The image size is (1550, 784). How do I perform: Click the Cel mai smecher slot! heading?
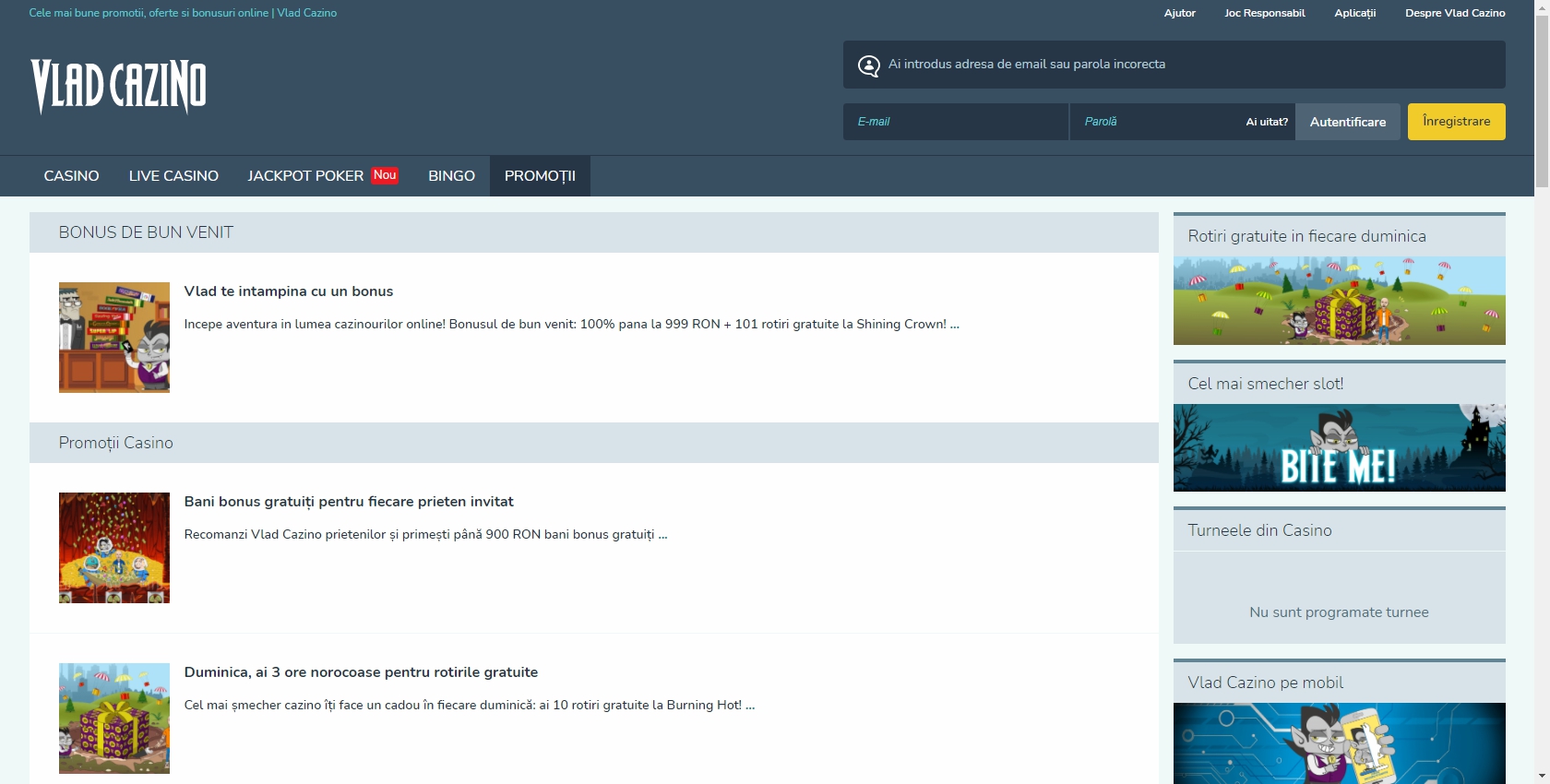[x=1265, y=384]
